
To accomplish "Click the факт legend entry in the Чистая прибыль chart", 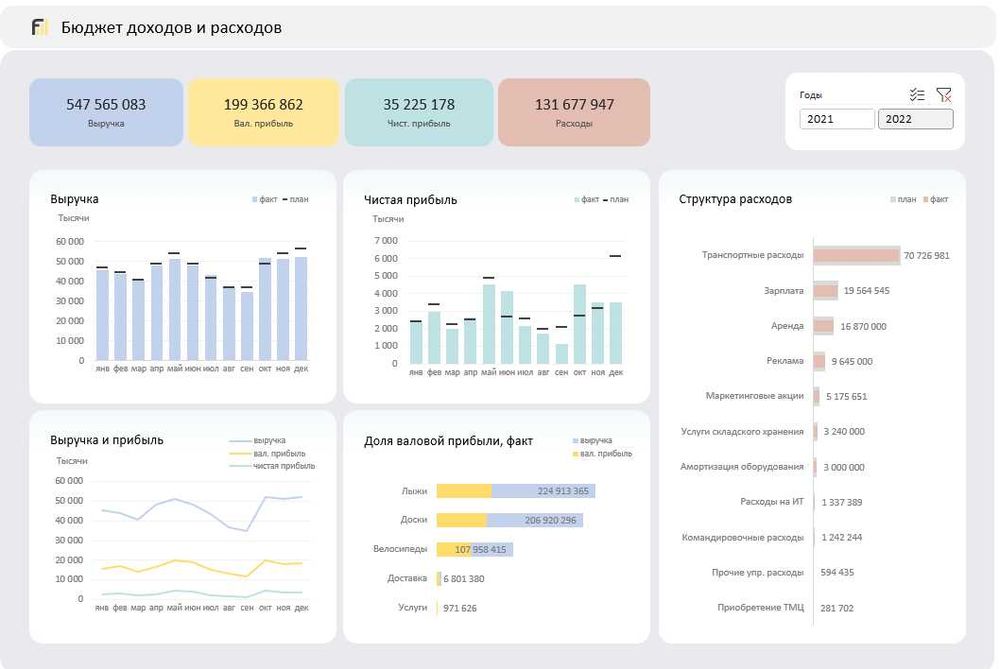I will [x=587, y=199].
